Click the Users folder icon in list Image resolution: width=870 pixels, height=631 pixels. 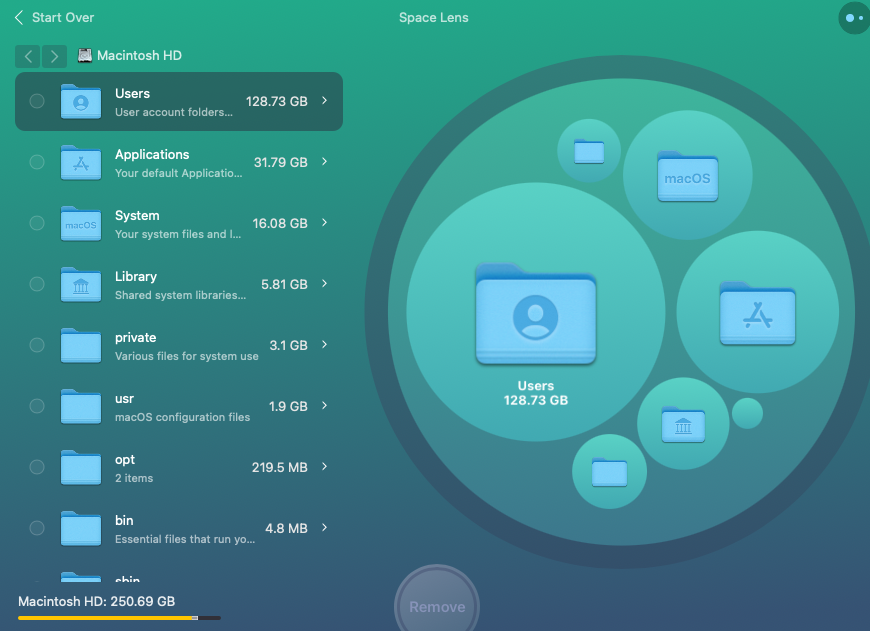[x=81, y=102]
